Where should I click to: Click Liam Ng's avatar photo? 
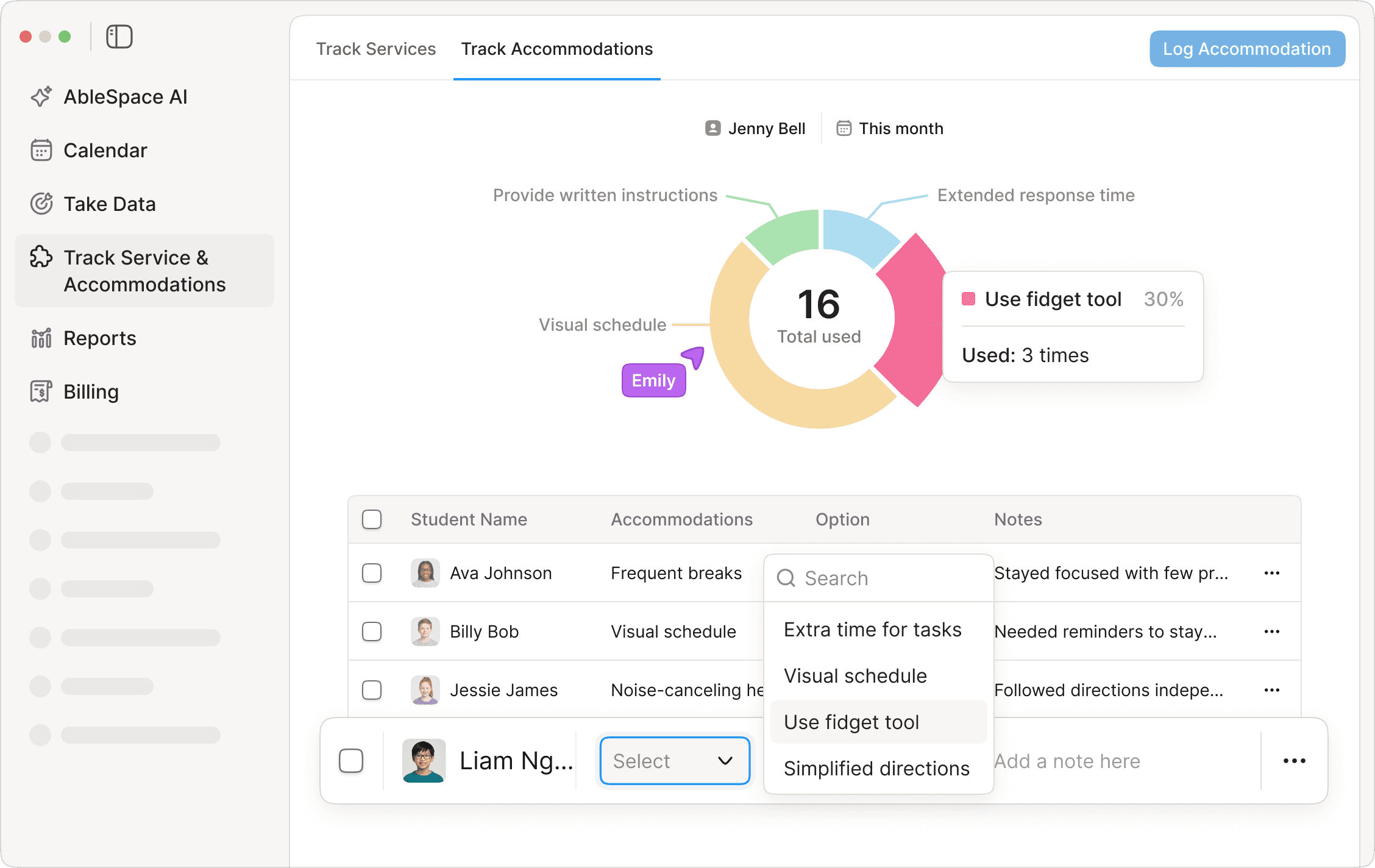pyautogui.click(x=424, y=761)
